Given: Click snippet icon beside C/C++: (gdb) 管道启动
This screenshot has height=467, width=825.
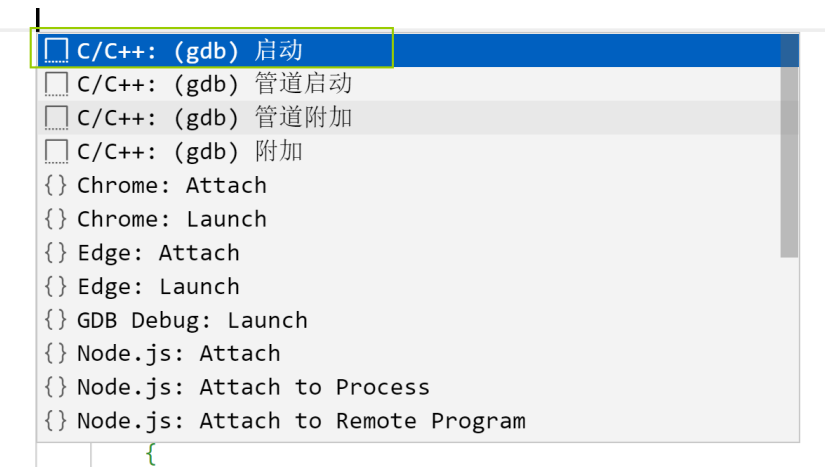Looking at the screenshot, I should point(56,84).
